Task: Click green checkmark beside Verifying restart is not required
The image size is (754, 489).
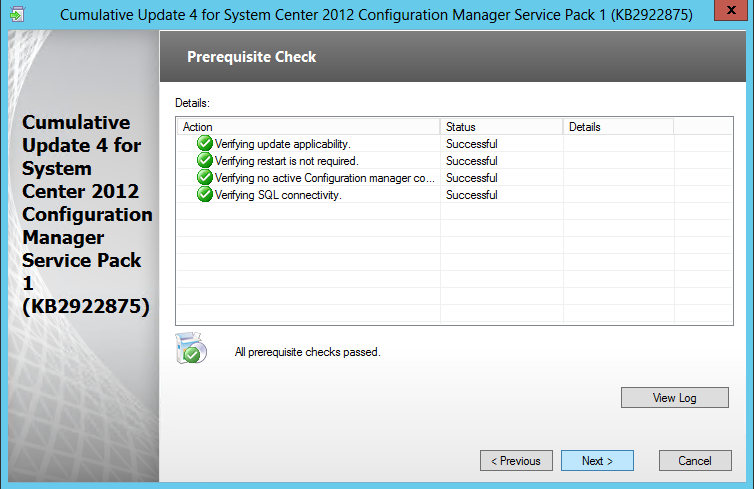Action: 205,161
